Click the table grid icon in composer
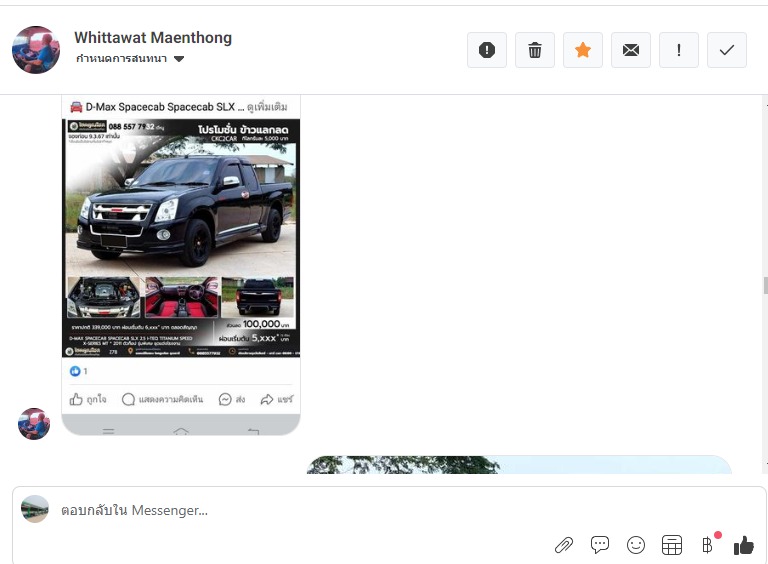Image resolution: width=768 pixels, height=564 pixels. click(672, 545)
